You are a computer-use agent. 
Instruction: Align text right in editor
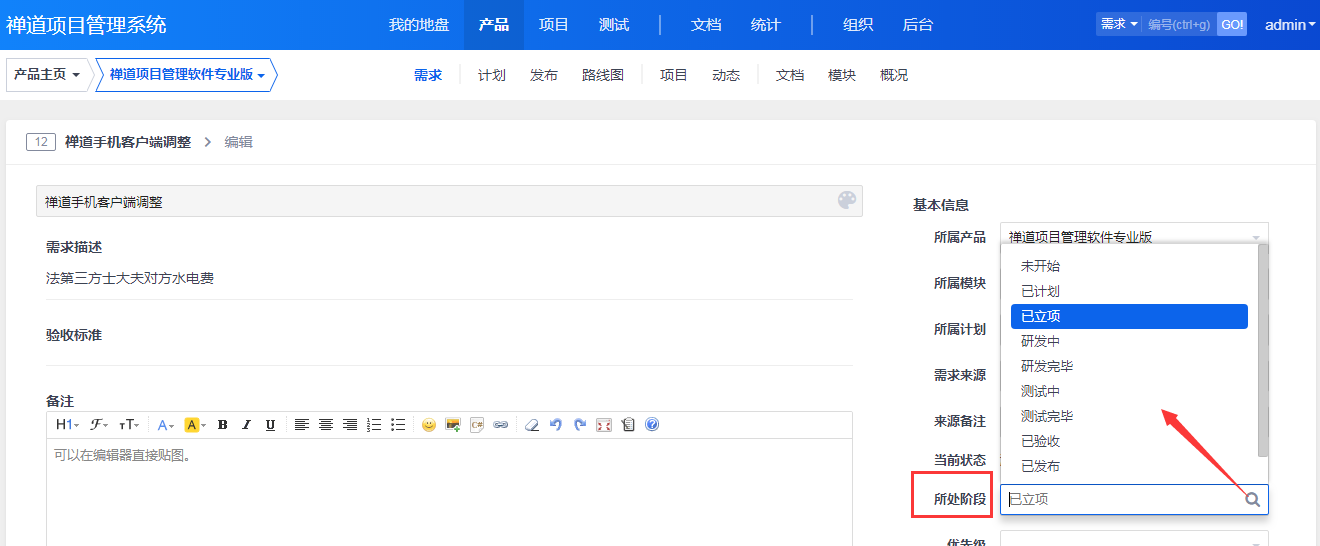point(350,425)
